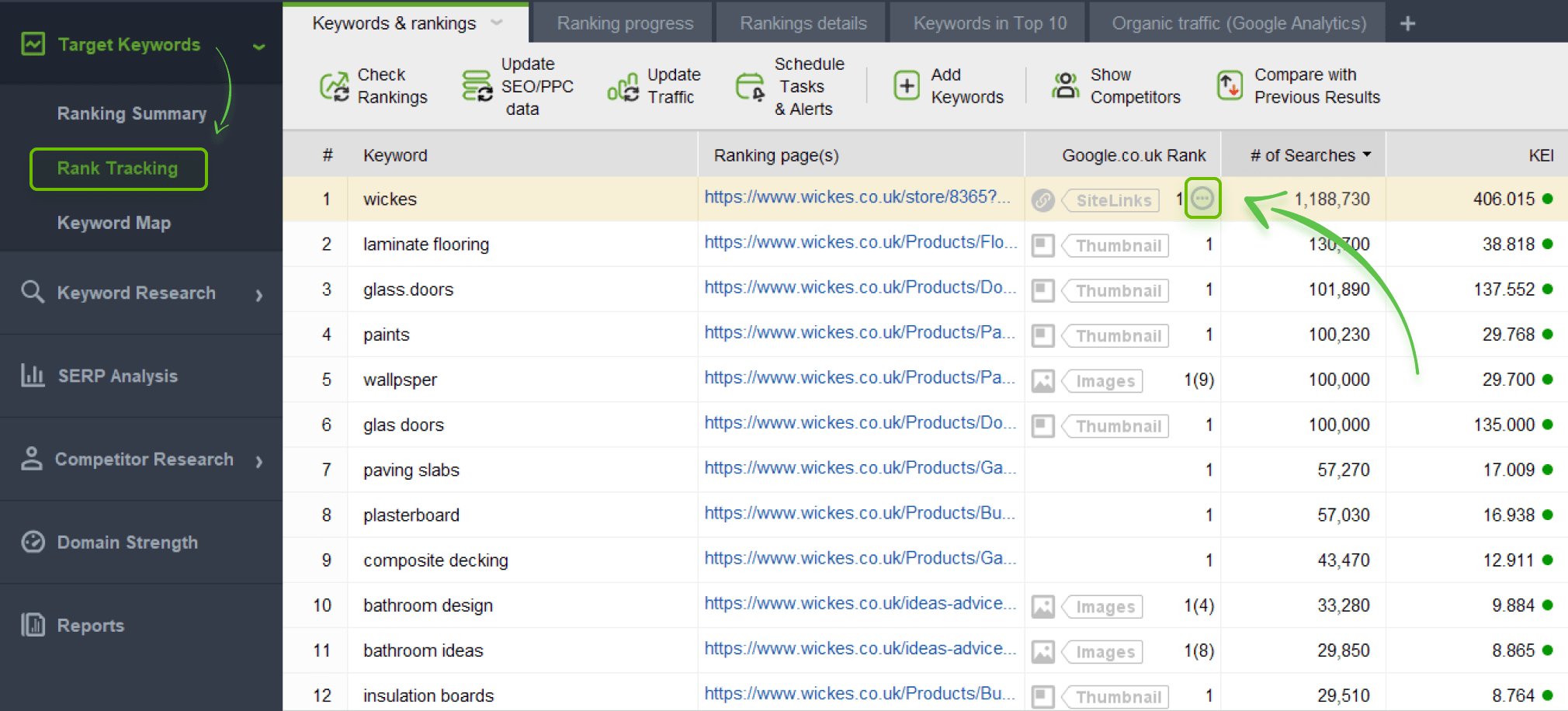The width and height of the screenshot is (1568, 711).
Task: Open Keyword Map in sidebar
Action: (114, 223)
